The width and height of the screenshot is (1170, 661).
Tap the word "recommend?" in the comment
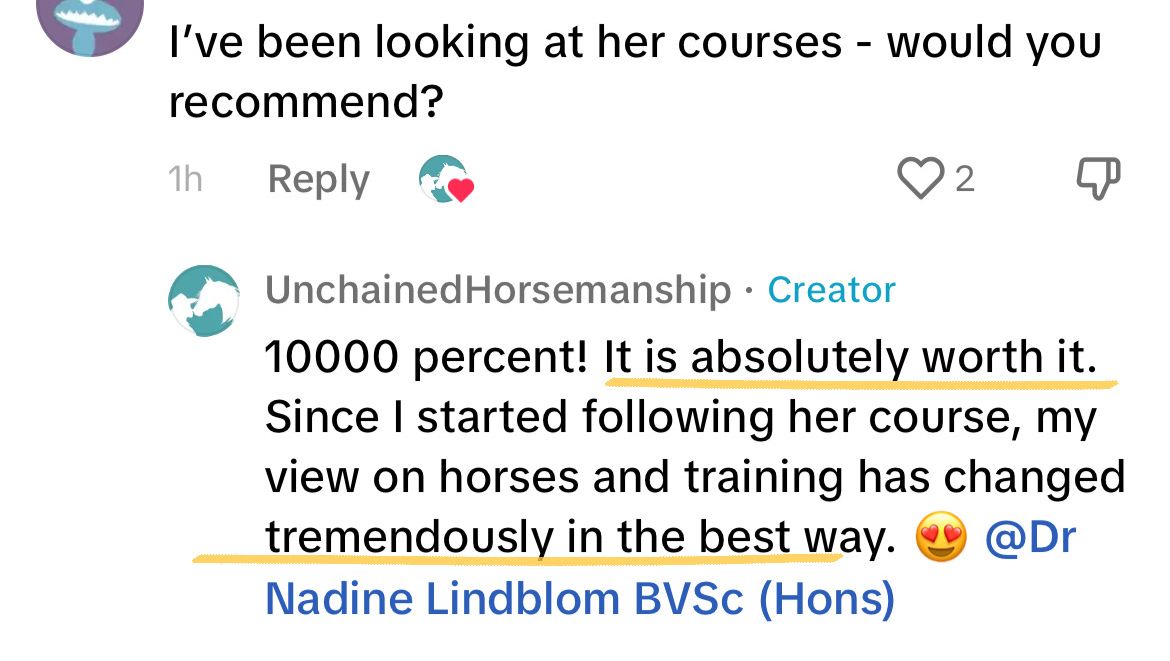click(306, 101)
